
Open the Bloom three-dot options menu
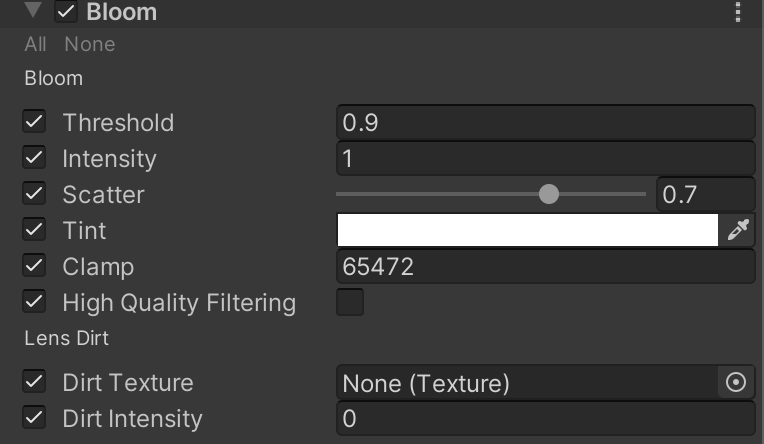pyautogui.click(x=738, y=12)
